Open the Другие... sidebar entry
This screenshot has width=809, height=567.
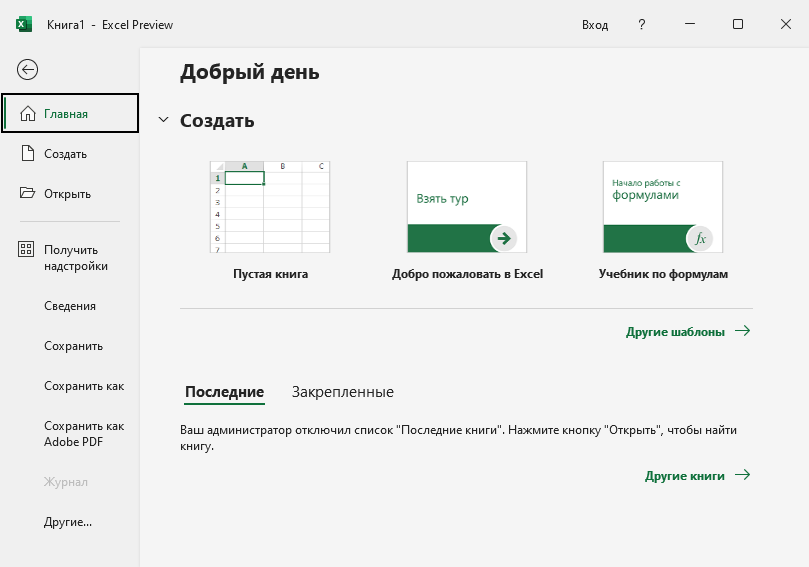click(70, 522)
